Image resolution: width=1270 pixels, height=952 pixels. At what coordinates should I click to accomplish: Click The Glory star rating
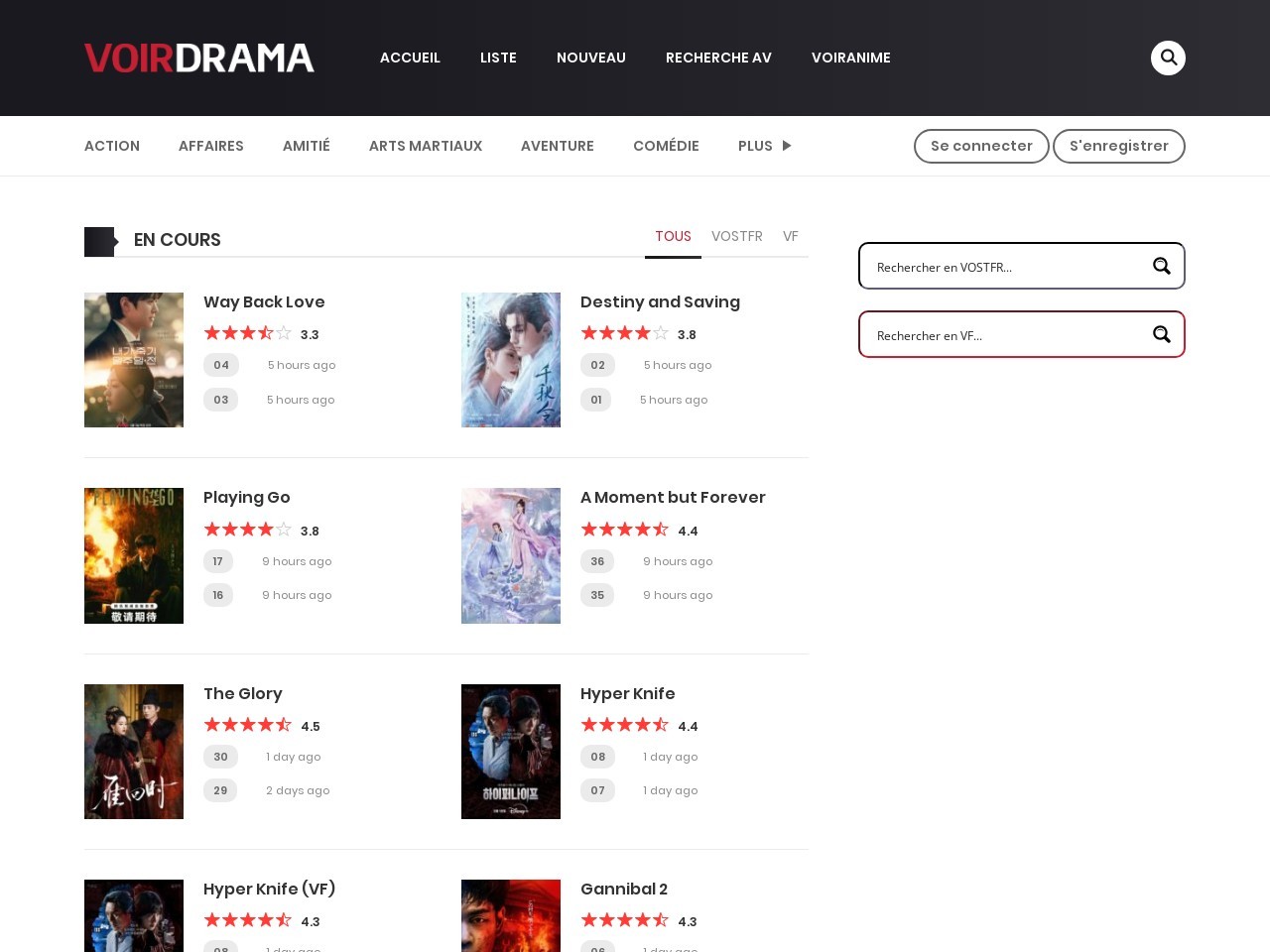[x=248, y=725]
